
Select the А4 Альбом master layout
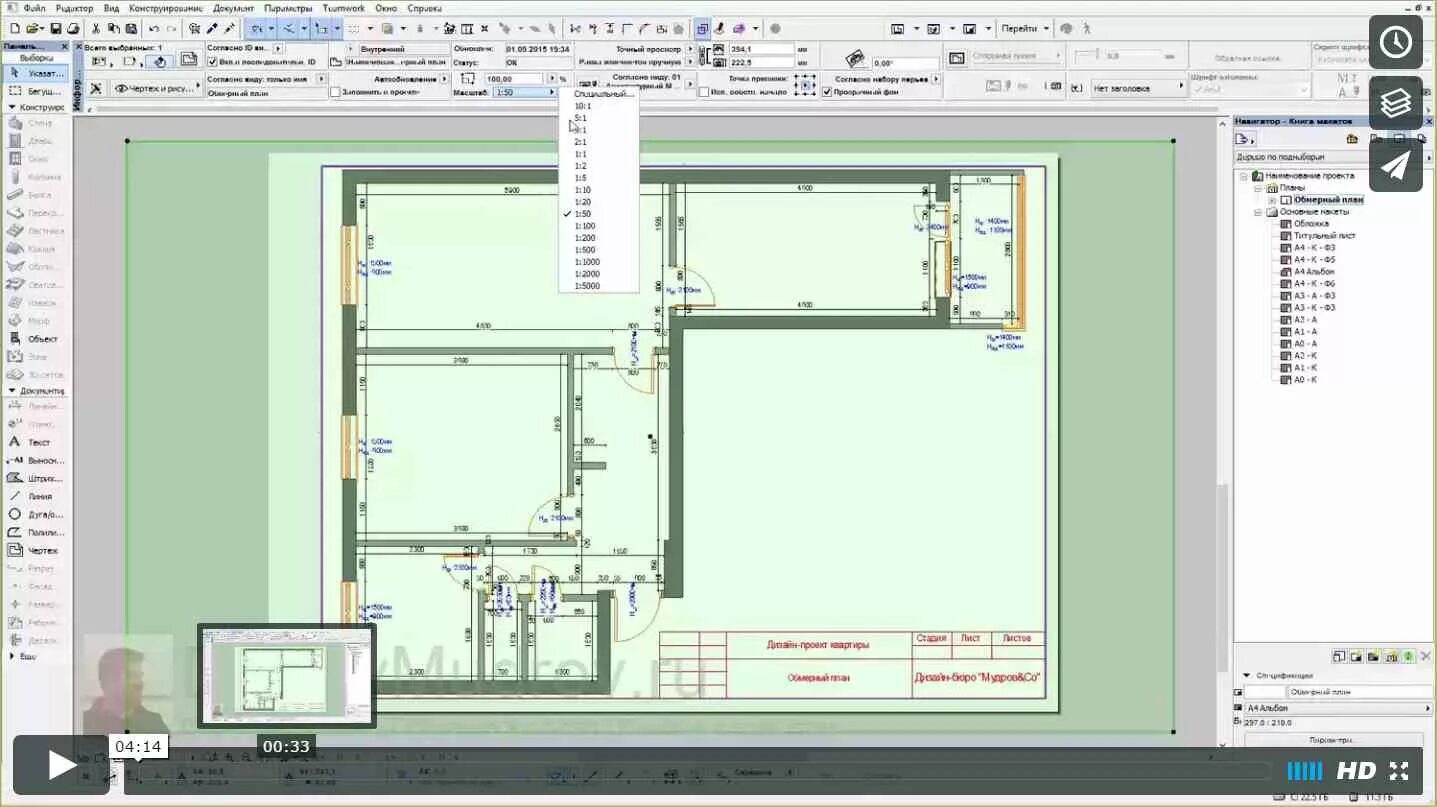pyautogui.click(x=1313, y=272)
